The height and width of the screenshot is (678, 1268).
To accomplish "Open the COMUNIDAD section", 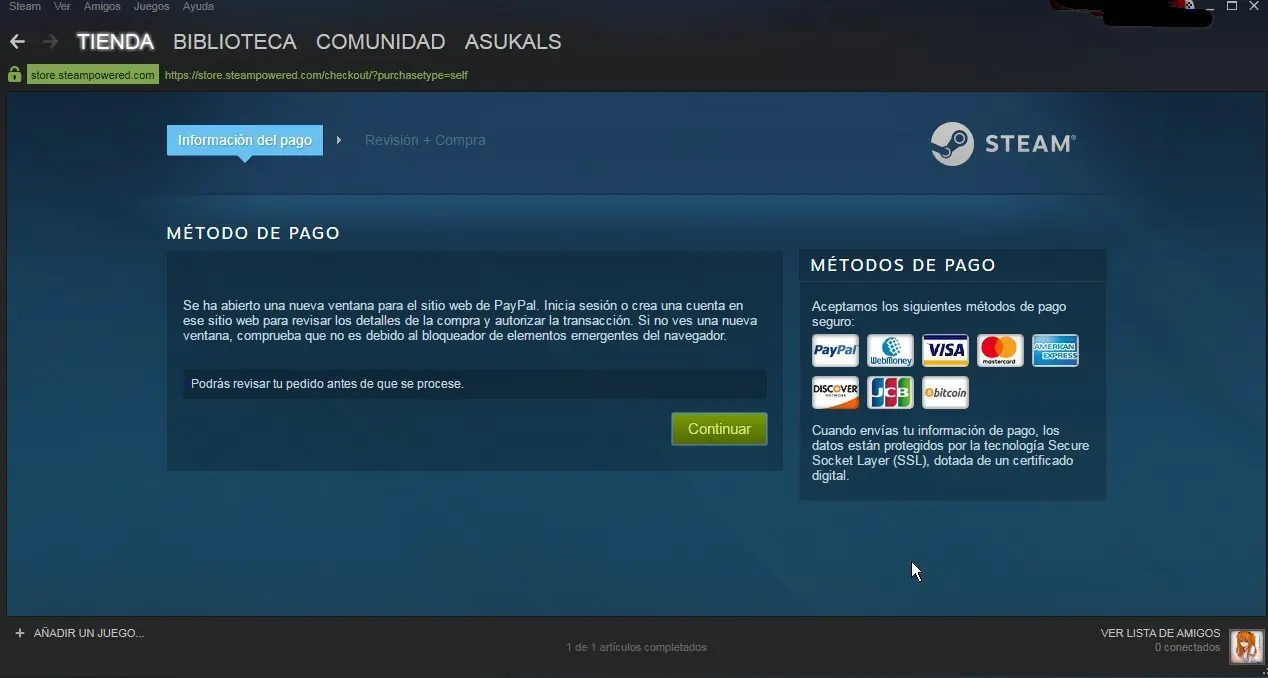I will (380, 41).
